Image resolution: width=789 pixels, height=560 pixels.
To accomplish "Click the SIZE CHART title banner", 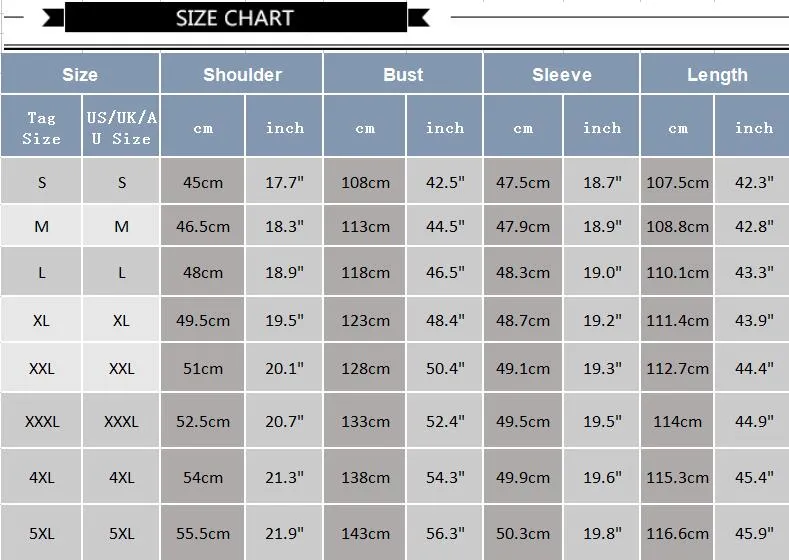I will (x=235, y=18).
